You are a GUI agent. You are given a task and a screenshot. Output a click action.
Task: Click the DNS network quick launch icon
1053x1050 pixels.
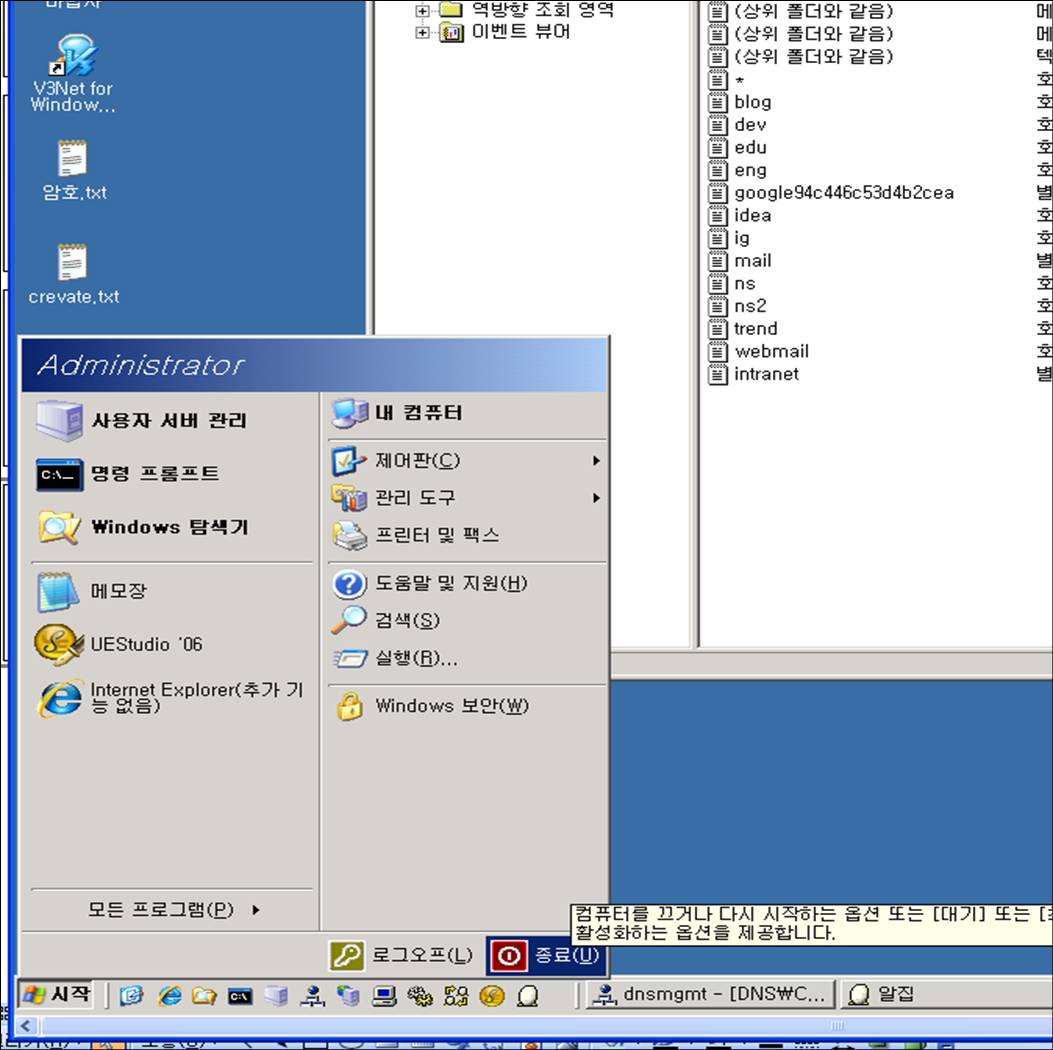pos(312,995)
